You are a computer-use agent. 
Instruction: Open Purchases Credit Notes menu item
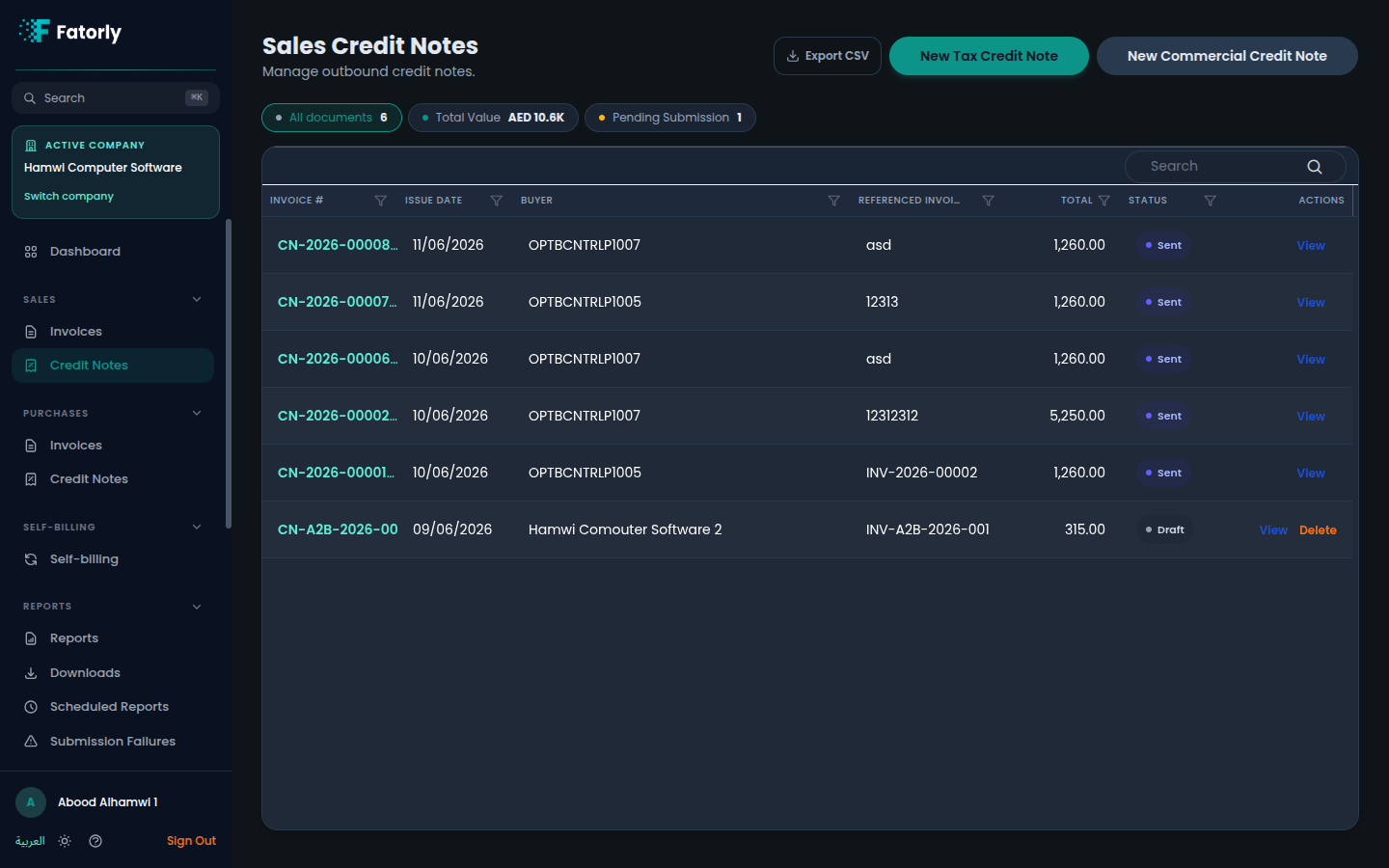point(113,479)
